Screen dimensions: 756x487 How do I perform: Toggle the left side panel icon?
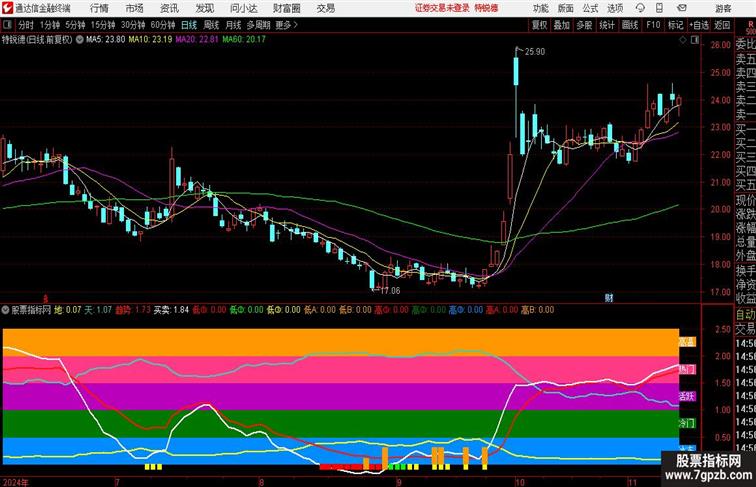tap(7, 25)
